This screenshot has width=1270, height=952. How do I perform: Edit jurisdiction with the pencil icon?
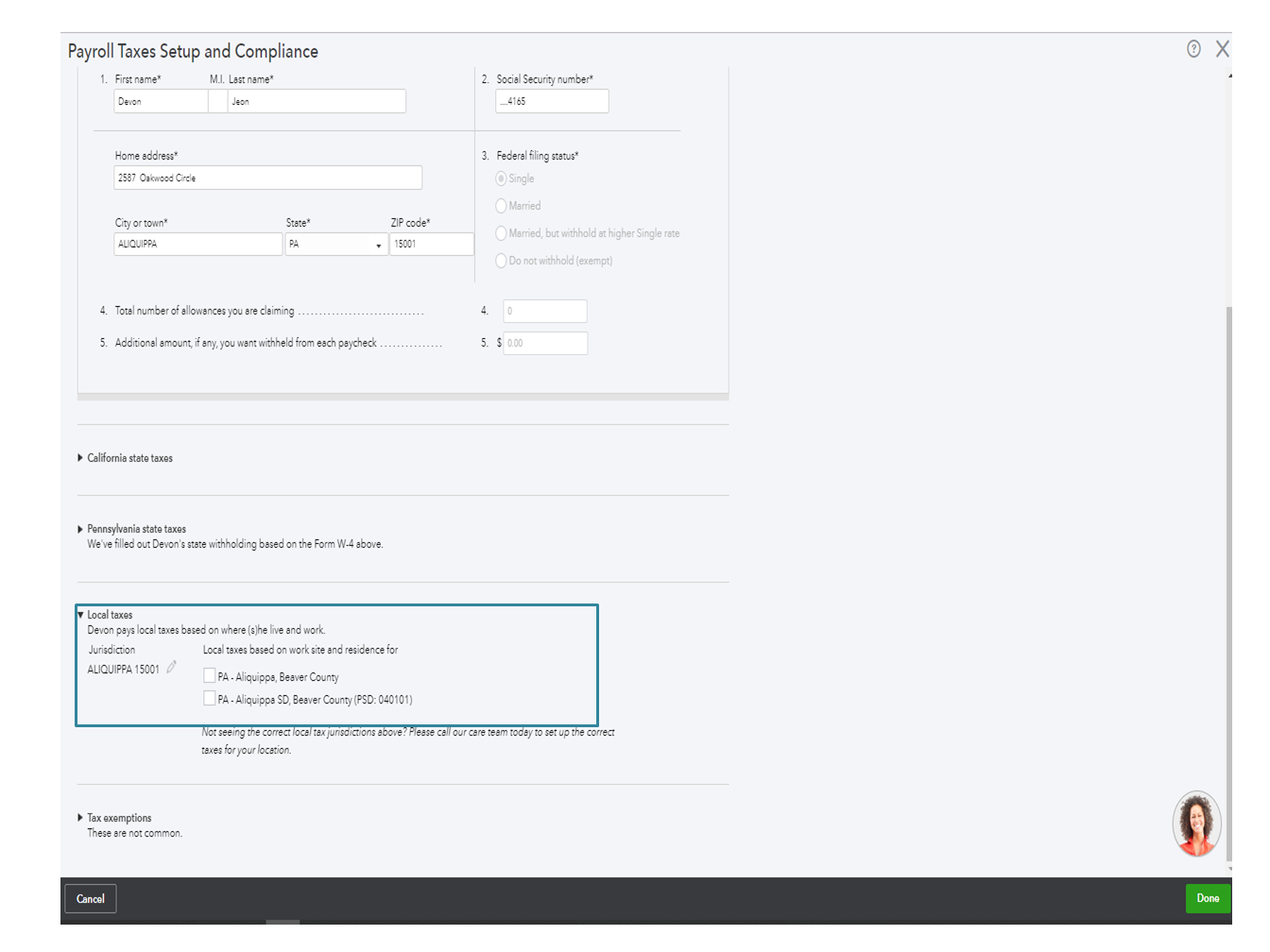coord(171,668)
